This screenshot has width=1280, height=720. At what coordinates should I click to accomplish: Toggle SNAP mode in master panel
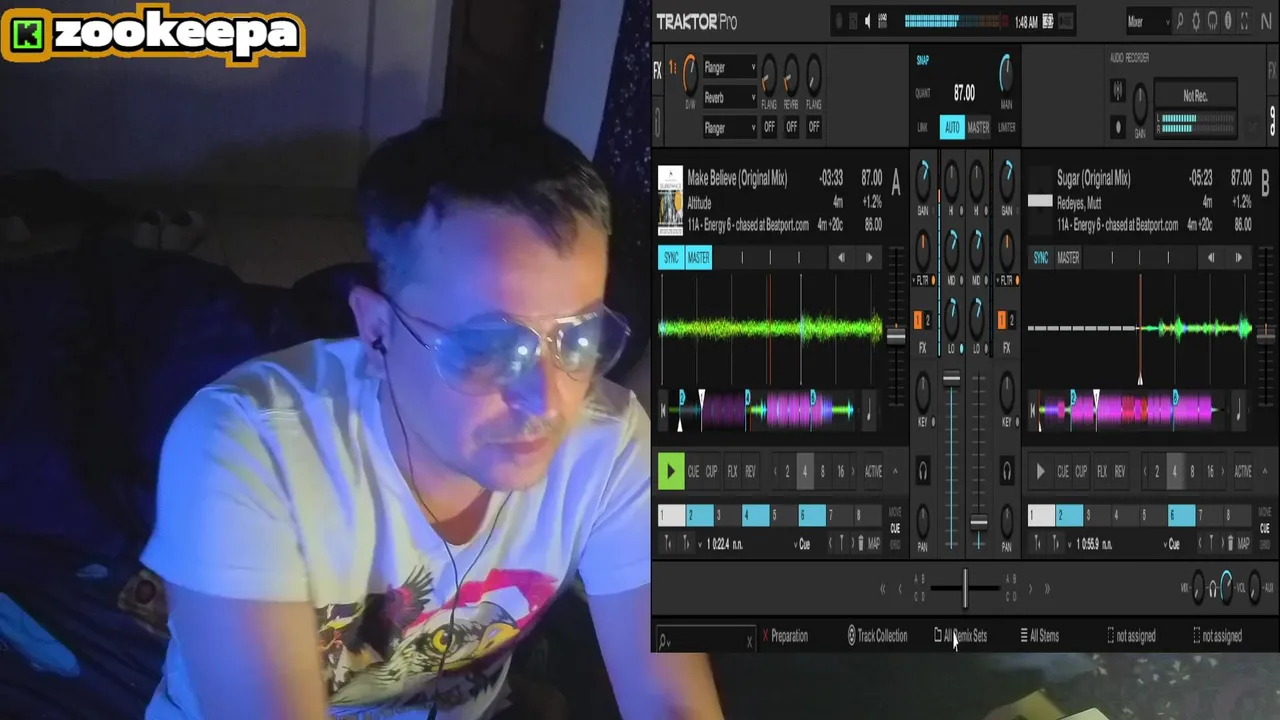click(923, 60)
